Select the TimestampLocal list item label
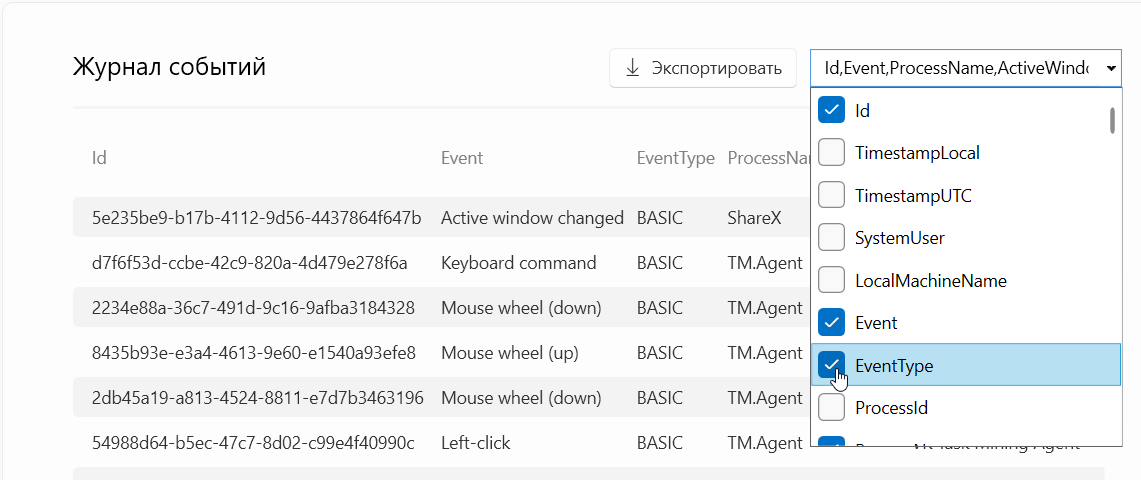The width and height of the screenshot is (1141, 480). 918,153
